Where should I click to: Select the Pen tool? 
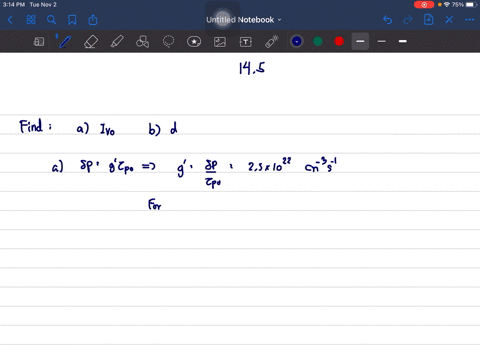tap(65, 42)
